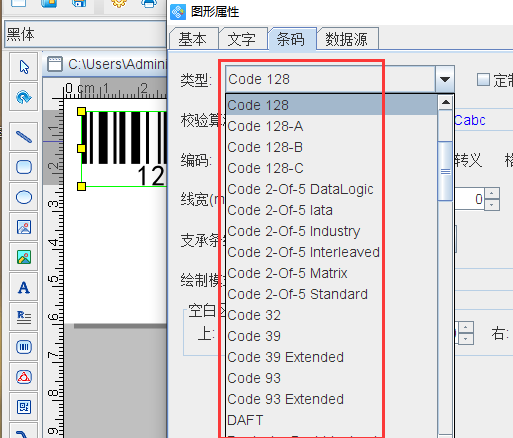Select the rich text tool
Viewport: 513px width, 438px height.
click(x=24, y=317)
